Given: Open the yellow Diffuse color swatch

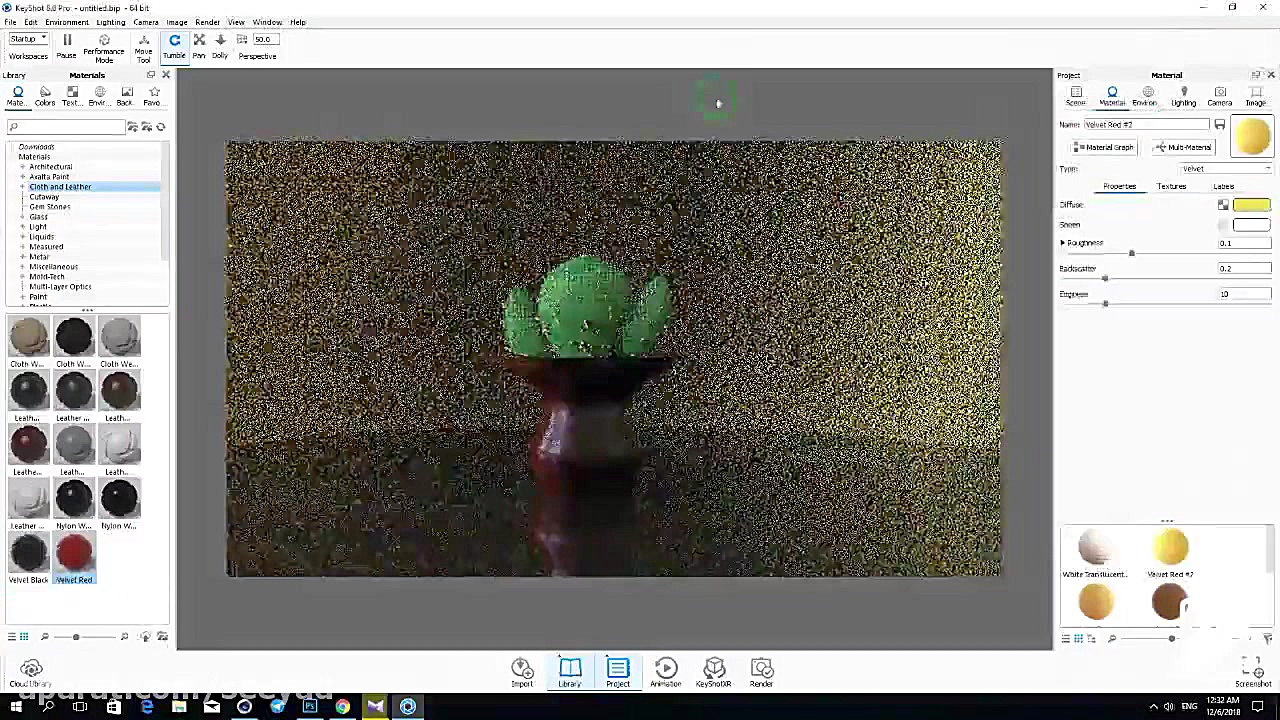Looking at the screenshot, I should [1251, 205].
